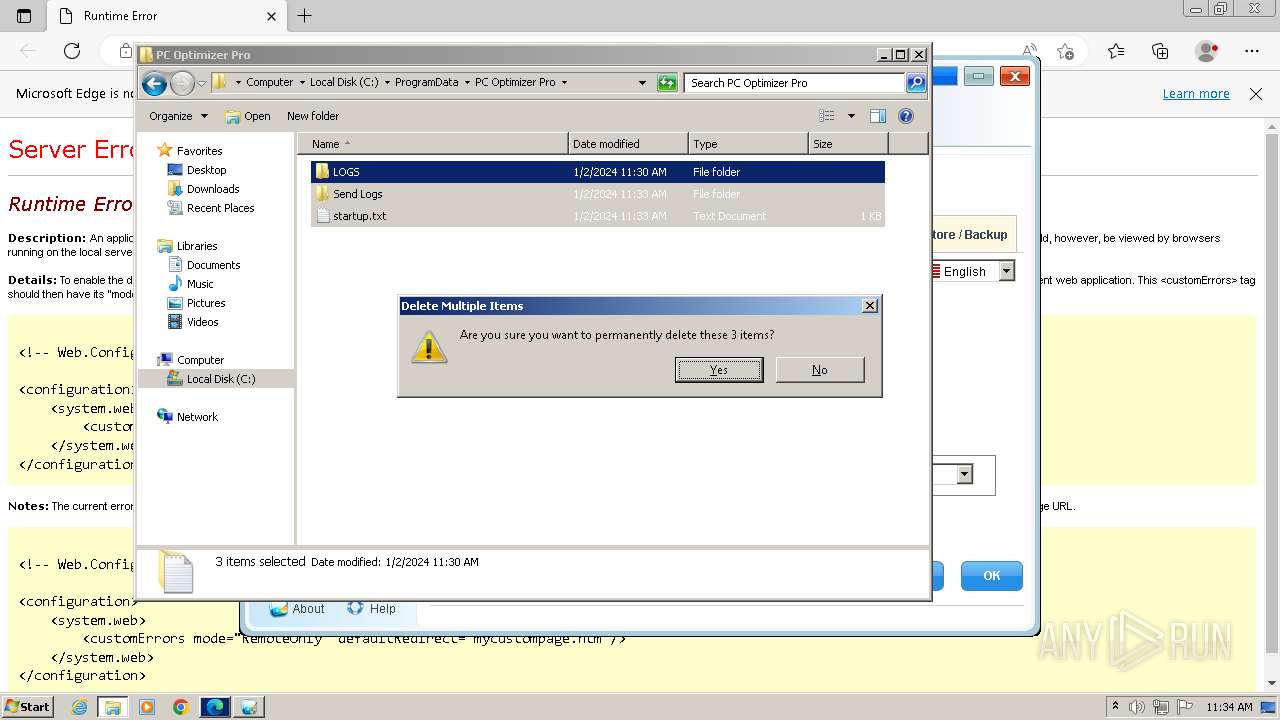Open Music library in the navigation pane

point(191,284)
